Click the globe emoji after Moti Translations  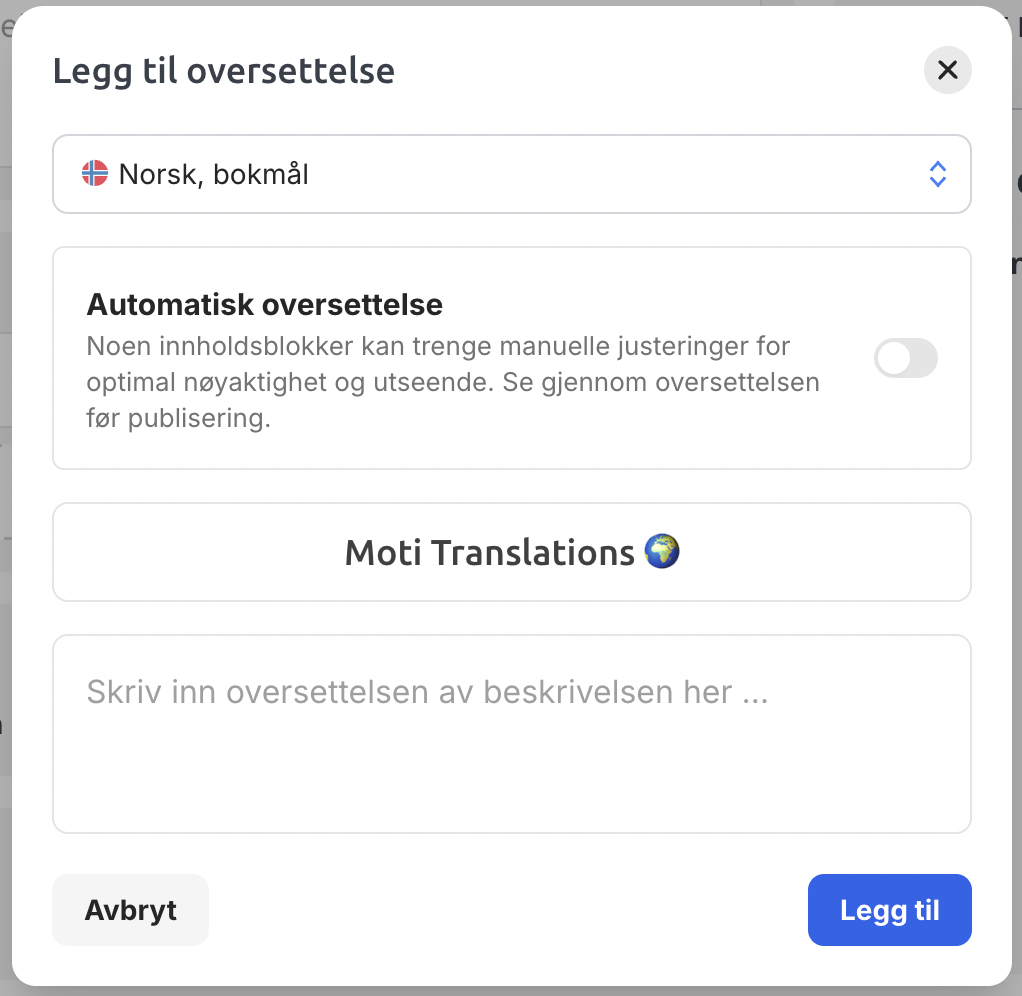coord(662,551)
